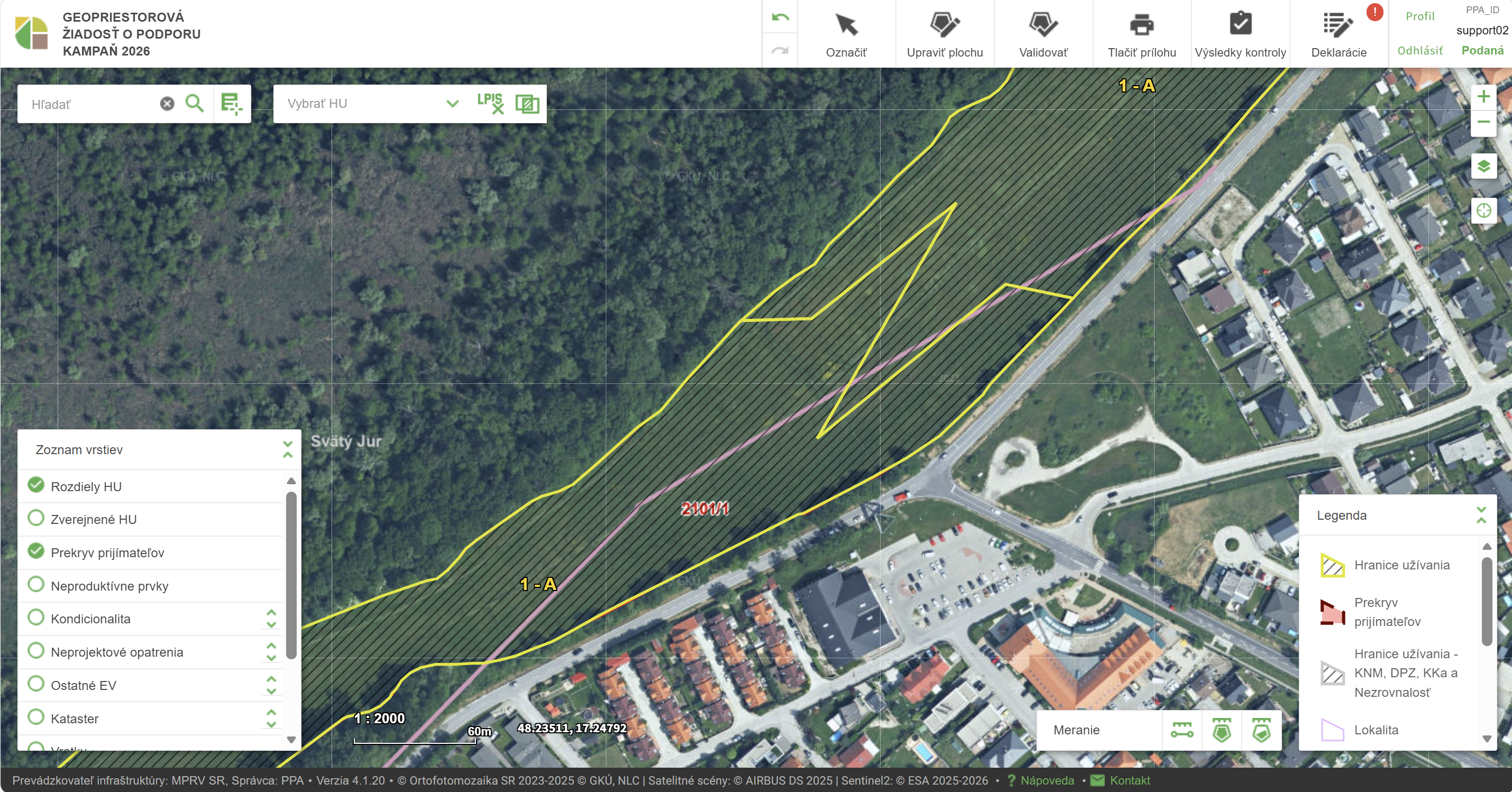
Task: Enable the Zverejnené HU layer
Action: (36, 519)
